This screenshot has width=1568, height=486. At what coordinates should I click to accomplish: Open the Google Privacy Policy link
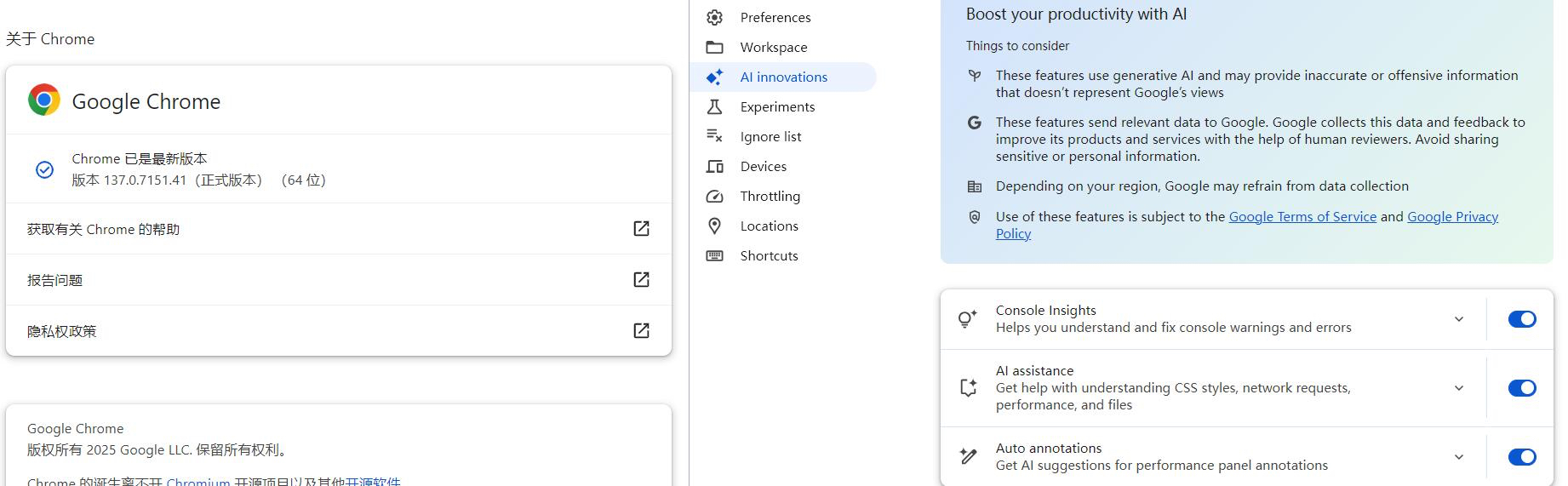point(1452,217)
